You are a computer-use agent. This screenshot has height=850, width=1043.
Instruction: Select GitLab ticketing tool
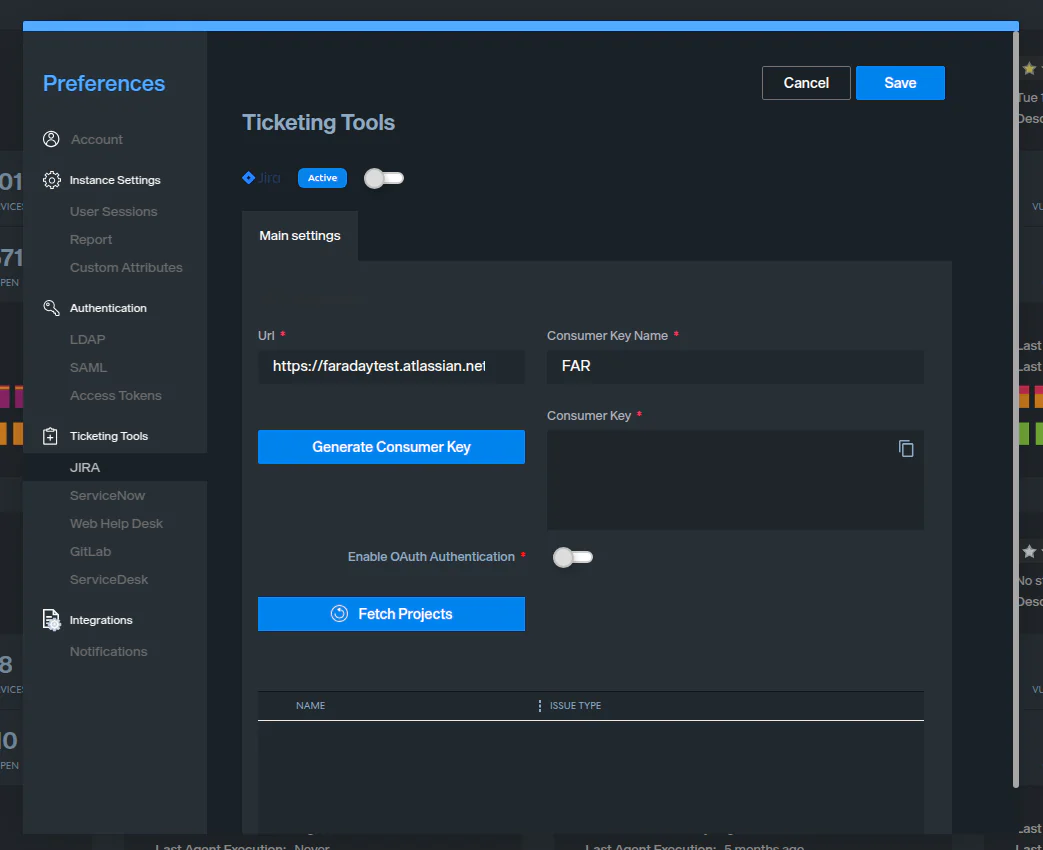tap(90, 552)
